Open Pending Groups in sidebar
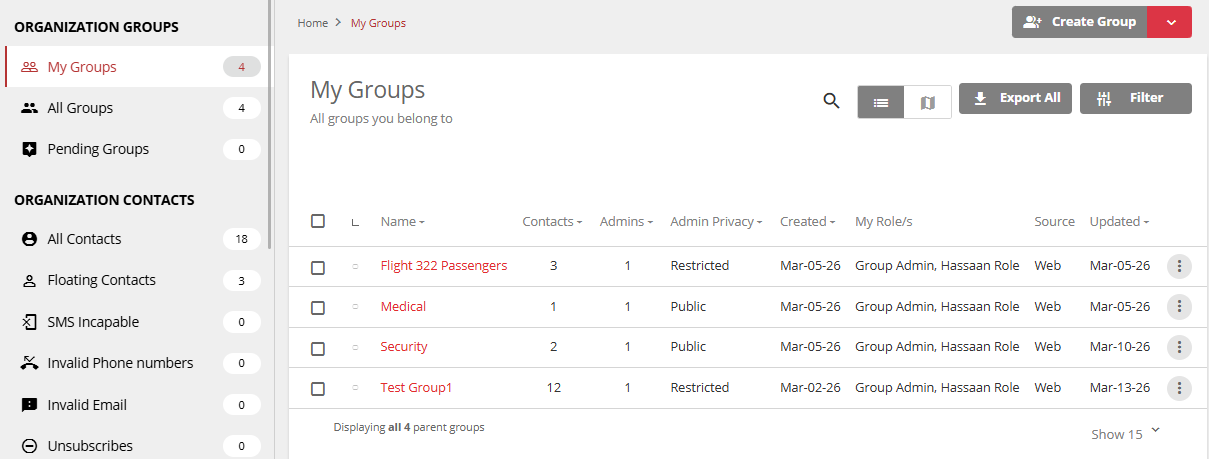The width and height of the screenshot is (1209, 459). click(x=98, y=149)
